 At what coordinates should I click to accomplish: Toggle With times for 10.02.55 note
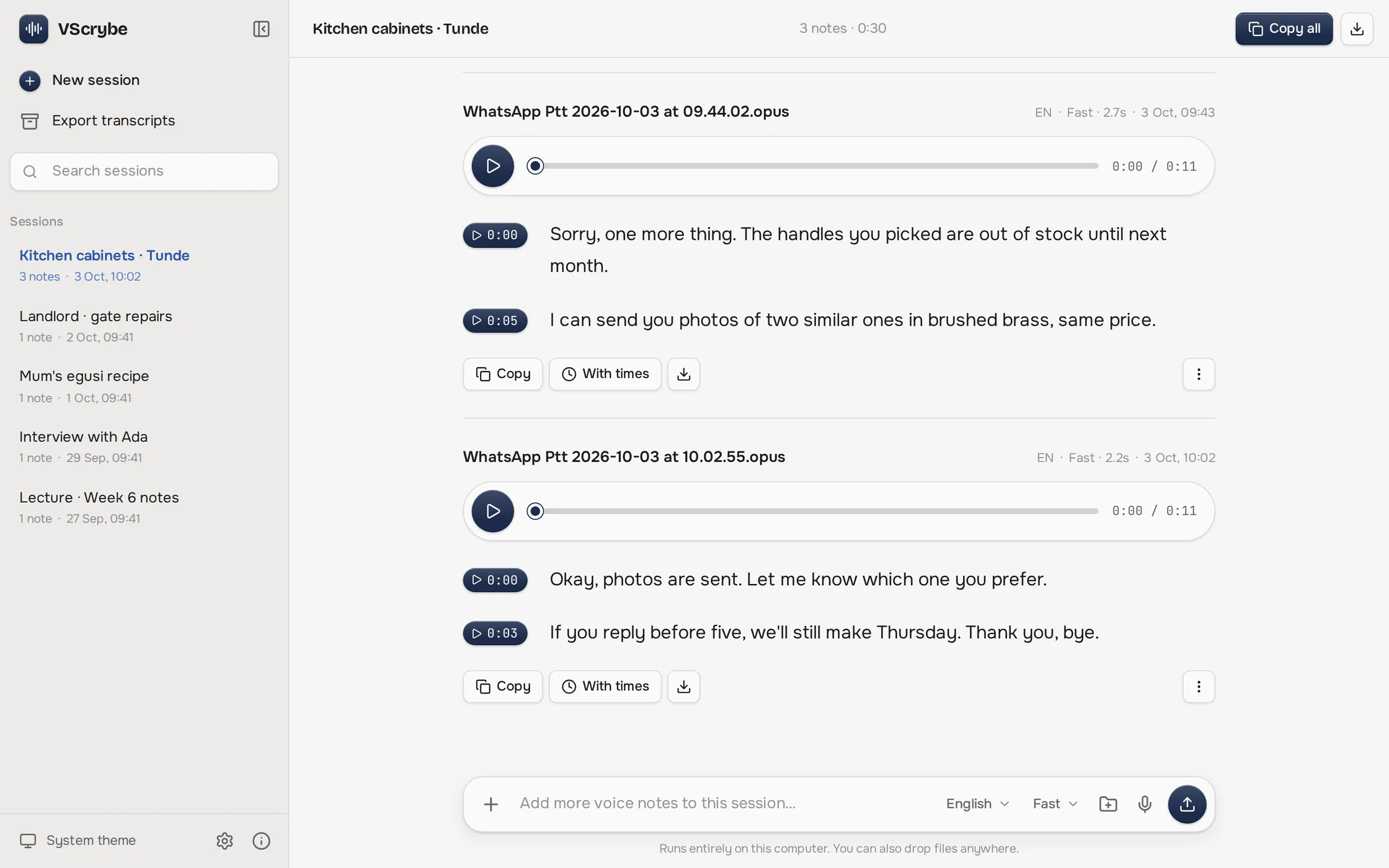605,686
